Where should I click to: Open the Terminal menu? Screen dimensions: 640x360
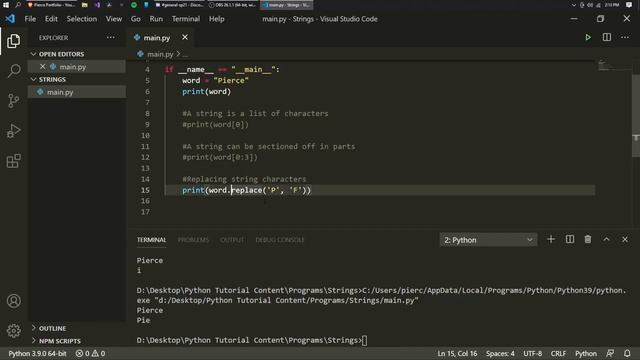[186, 19]
